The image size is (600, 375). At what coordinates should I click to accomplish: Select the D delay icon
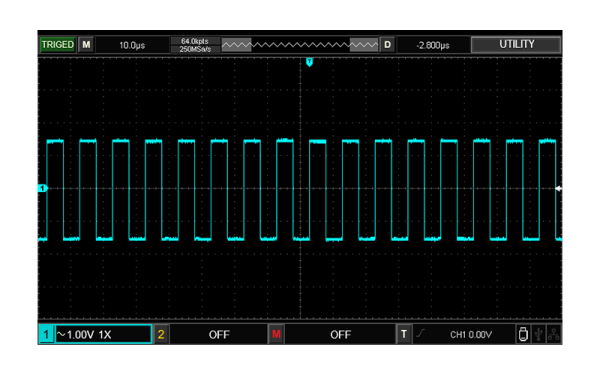tap(387, 45)
